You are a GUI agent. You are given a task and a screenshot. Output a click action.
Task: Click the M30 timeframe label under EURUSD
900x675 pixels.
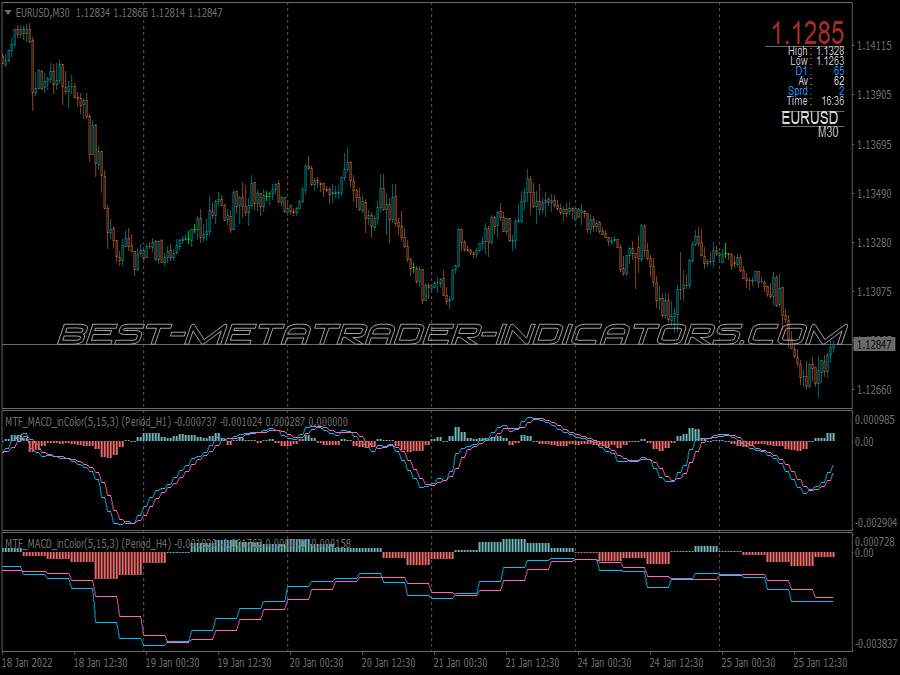click(828, 132)
